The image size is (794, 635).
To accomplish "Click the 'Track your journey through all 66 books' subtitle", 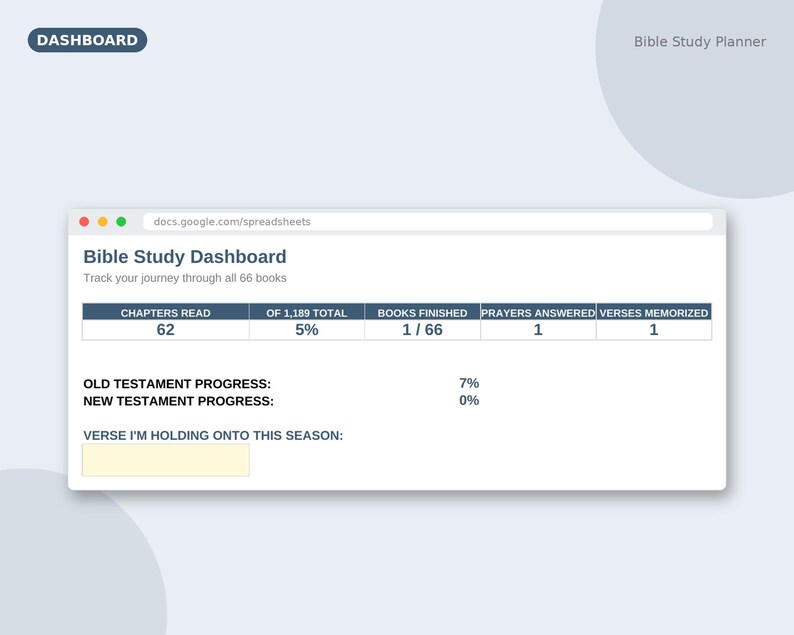I will [185, 278].
